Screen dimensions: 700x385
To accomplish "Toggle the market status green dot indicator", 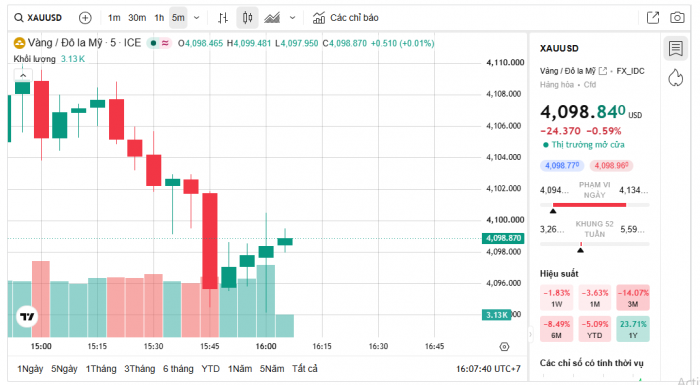I will 153,43.
